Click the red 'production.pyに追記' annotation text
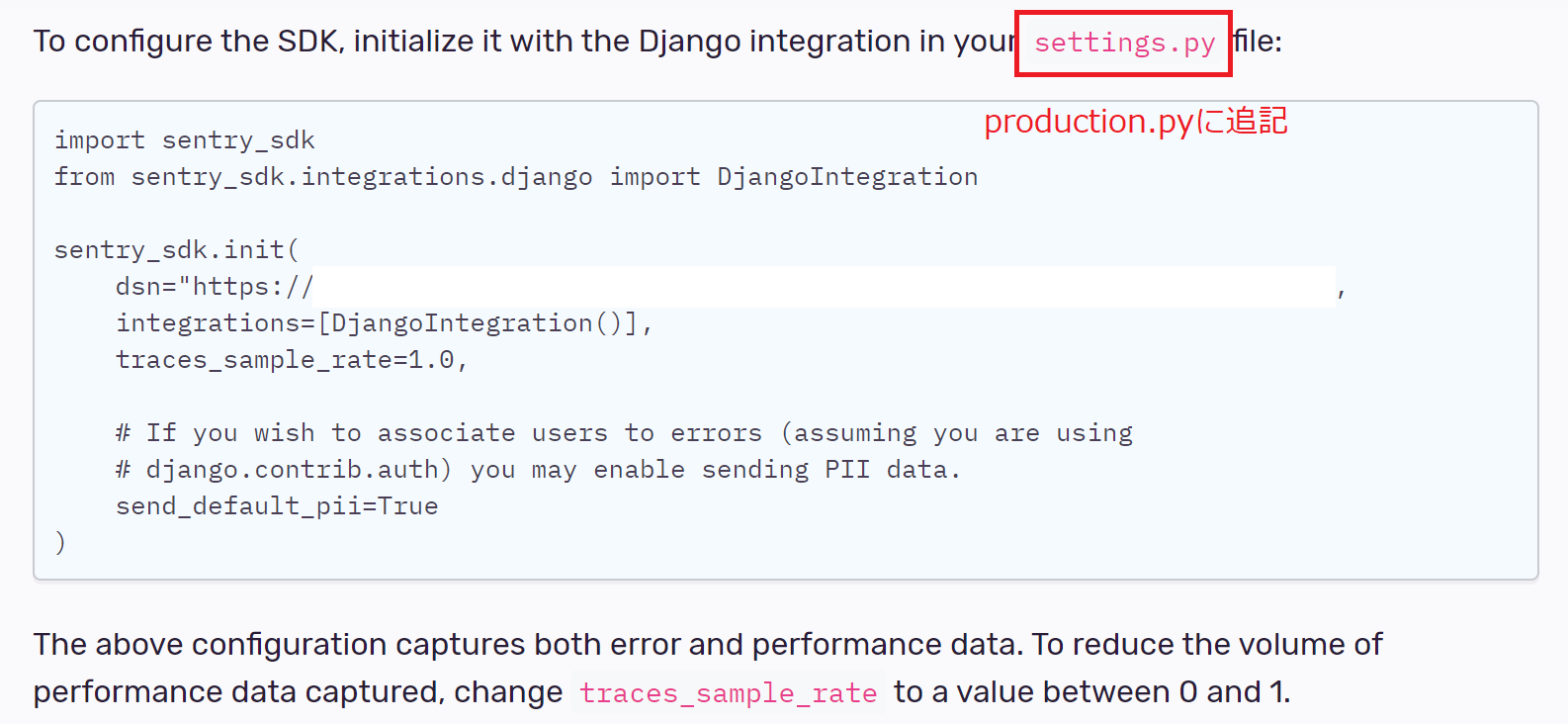1568x724 pixels. pyautogui.click(x=1135, y=122)
